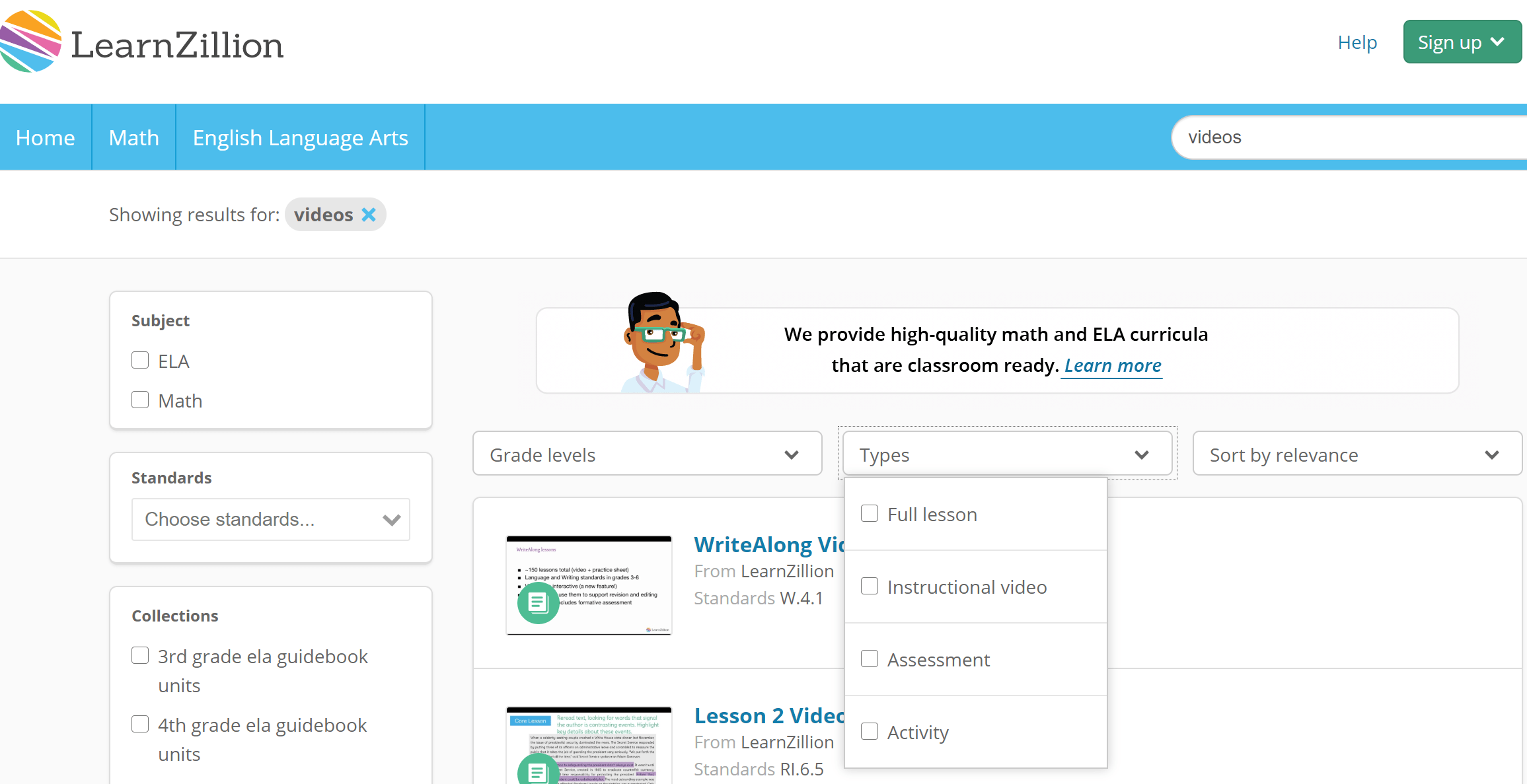This screenshot has width=1527, height=784.
Task: Remove the videos search filter tag
Action: click(x=369, y=215)
